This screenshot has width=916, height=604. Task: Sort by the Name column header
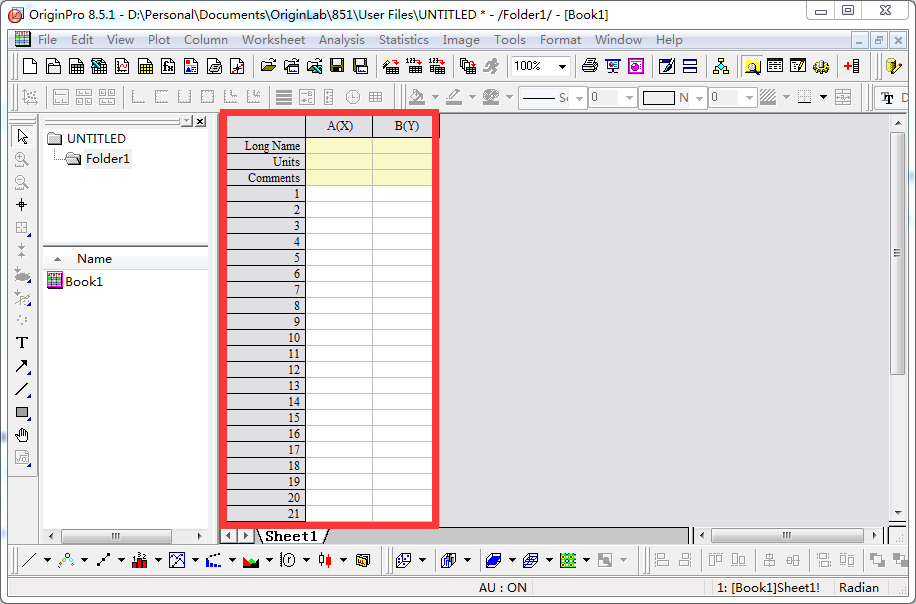click(x=94, y=259)
